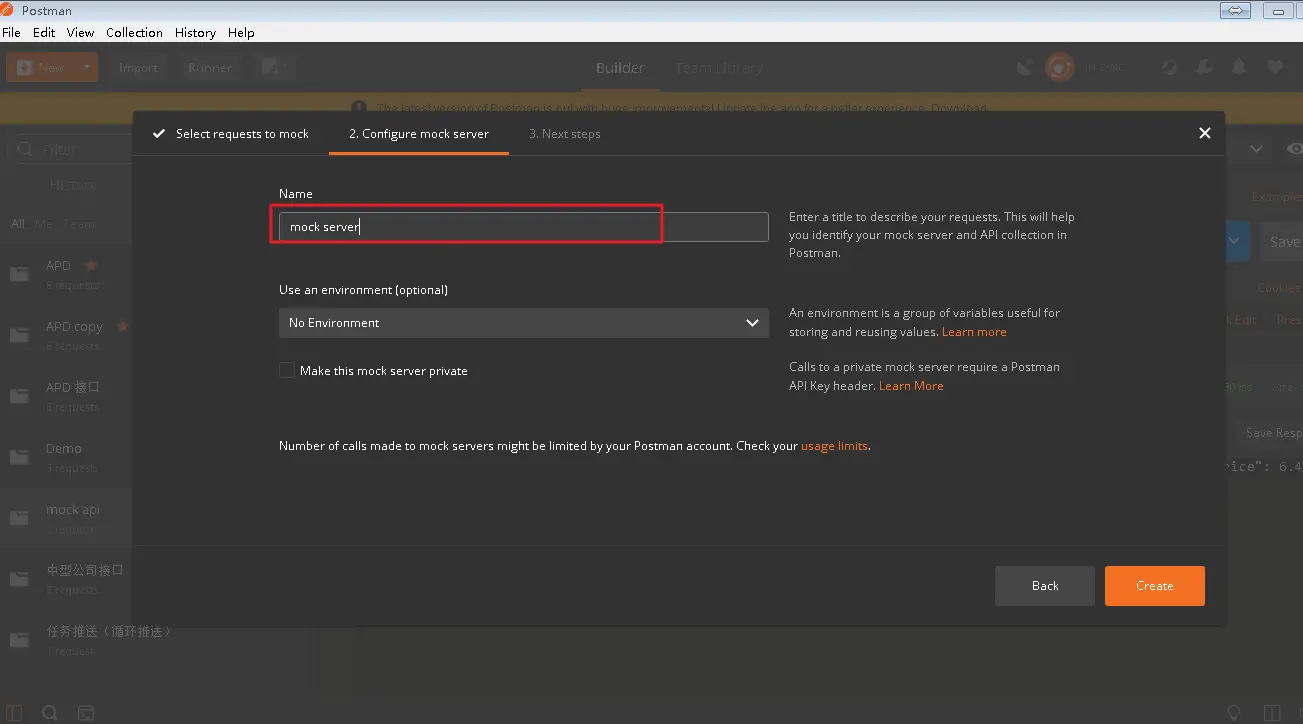Click the lightbulb icon in the bottom bar
1303x724 pixels.
click(1234, 713)
